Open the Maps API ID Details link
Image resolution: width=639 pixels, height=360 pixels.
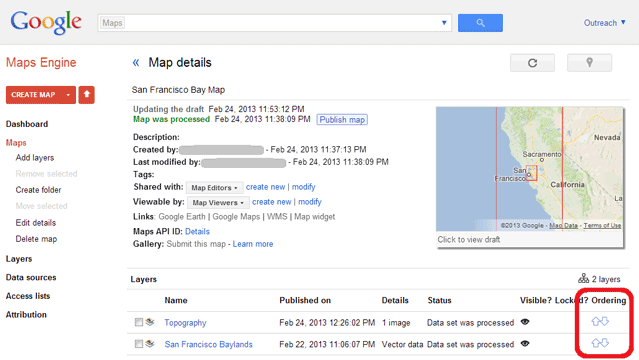197,231
